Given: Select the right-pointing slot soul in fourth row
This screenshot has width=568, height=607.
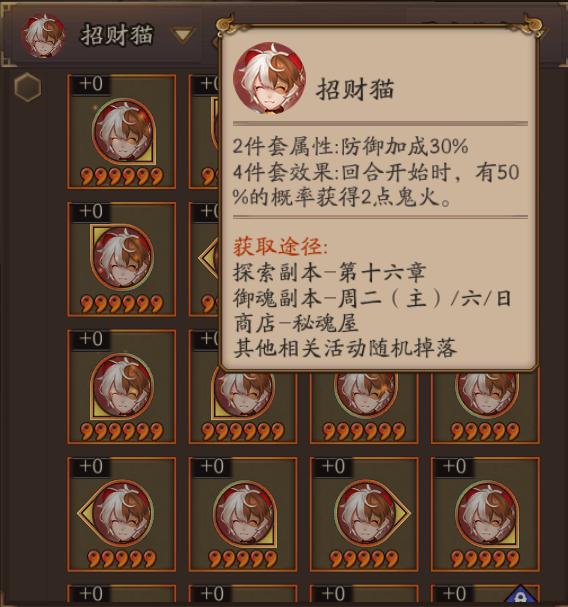Looking at the screenshot, I should coord(364,514).
